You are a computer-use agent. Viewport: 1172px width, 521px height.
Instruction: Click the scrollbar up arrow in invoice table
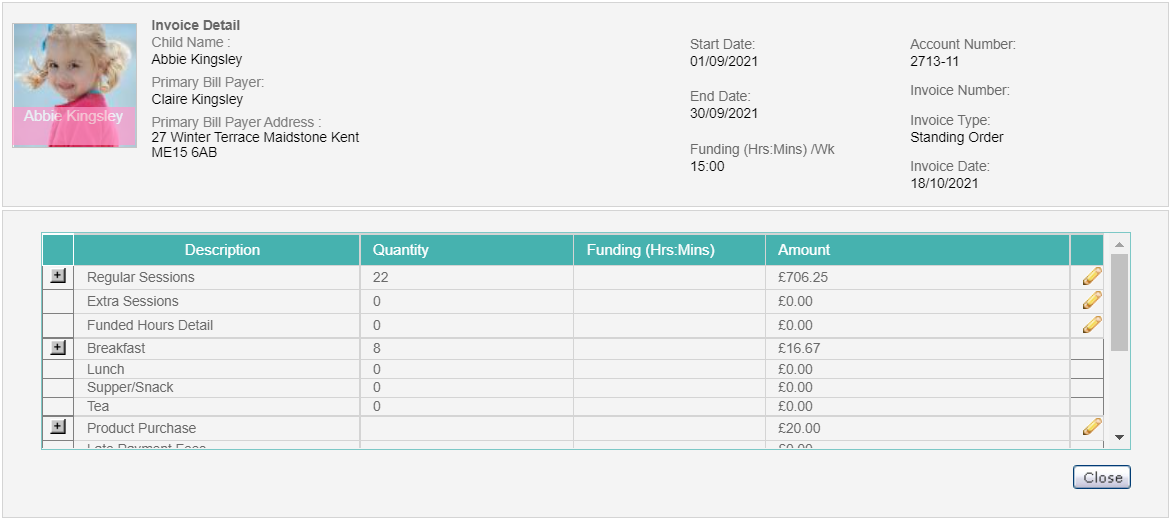1119,244
